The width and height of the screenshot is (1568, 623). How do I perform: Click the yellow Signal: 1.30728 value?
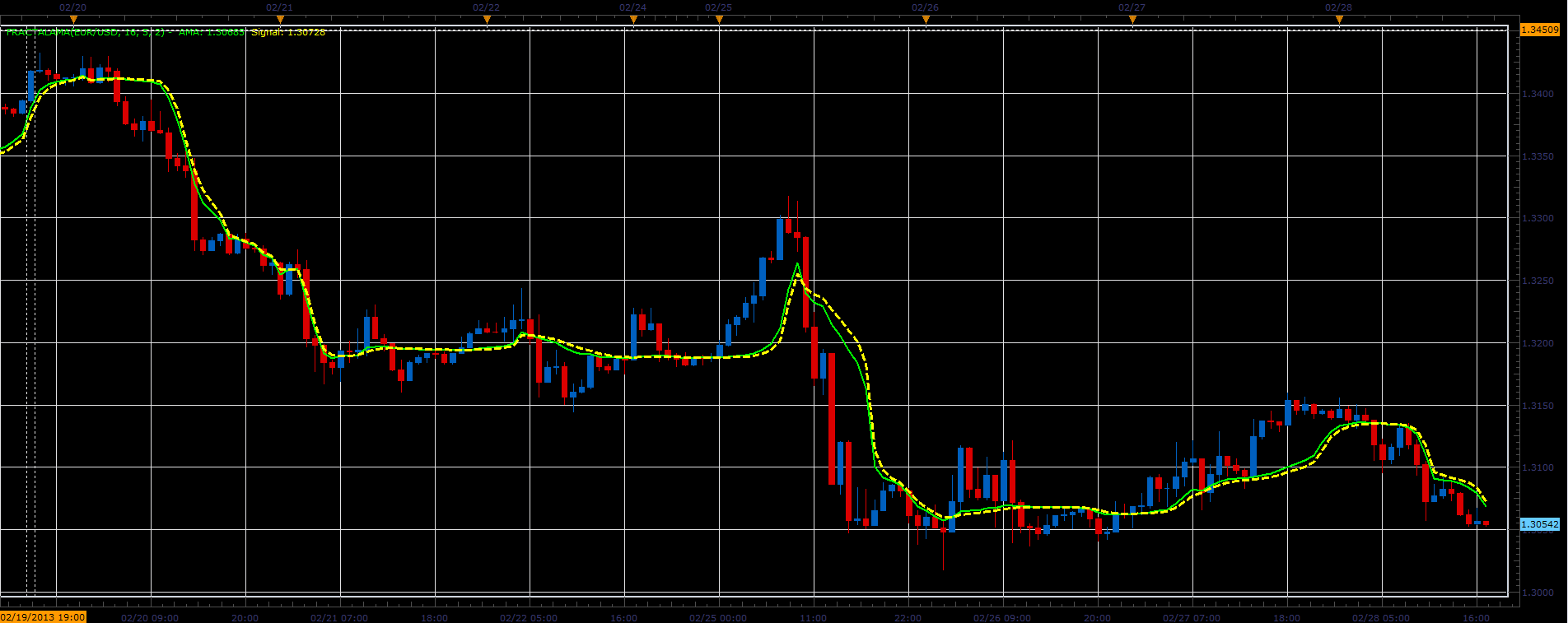[288, 32]
